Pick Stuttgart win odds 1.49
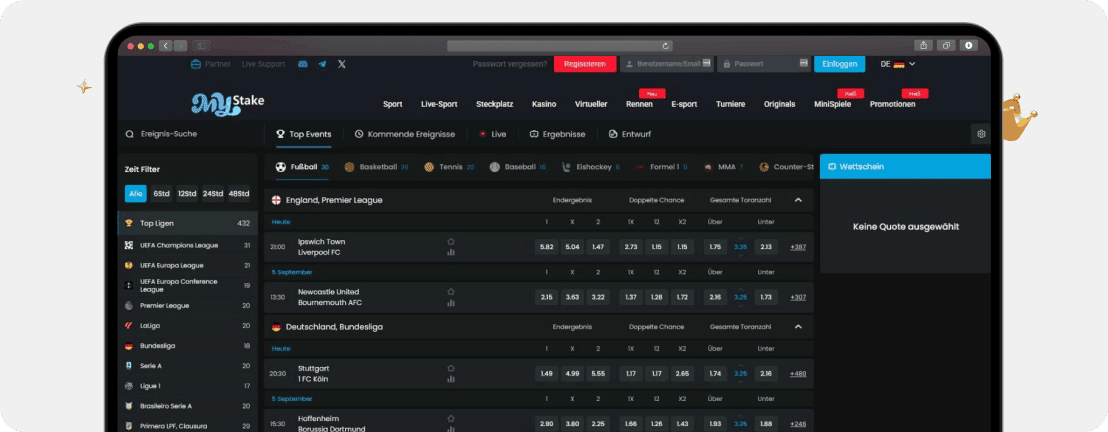 tap(546, 374)
